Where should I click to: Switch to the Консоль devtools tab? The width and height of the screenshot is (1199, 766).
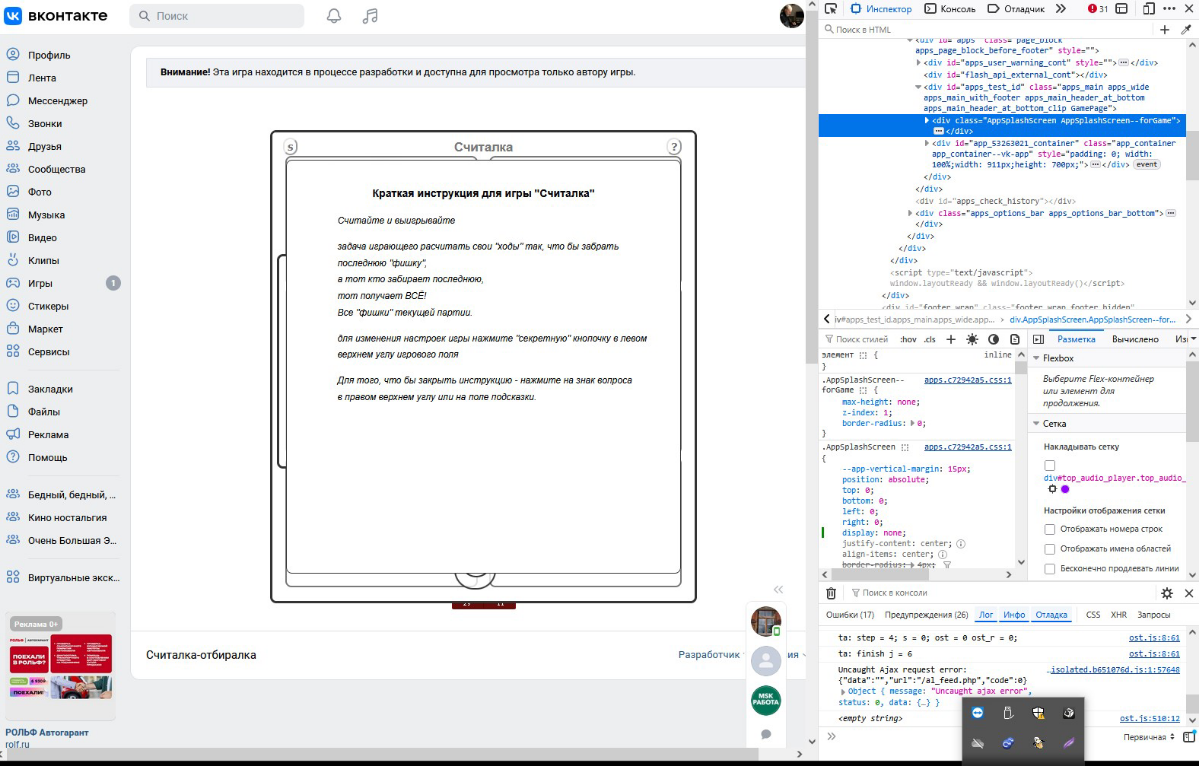click(x=950, y=8)
